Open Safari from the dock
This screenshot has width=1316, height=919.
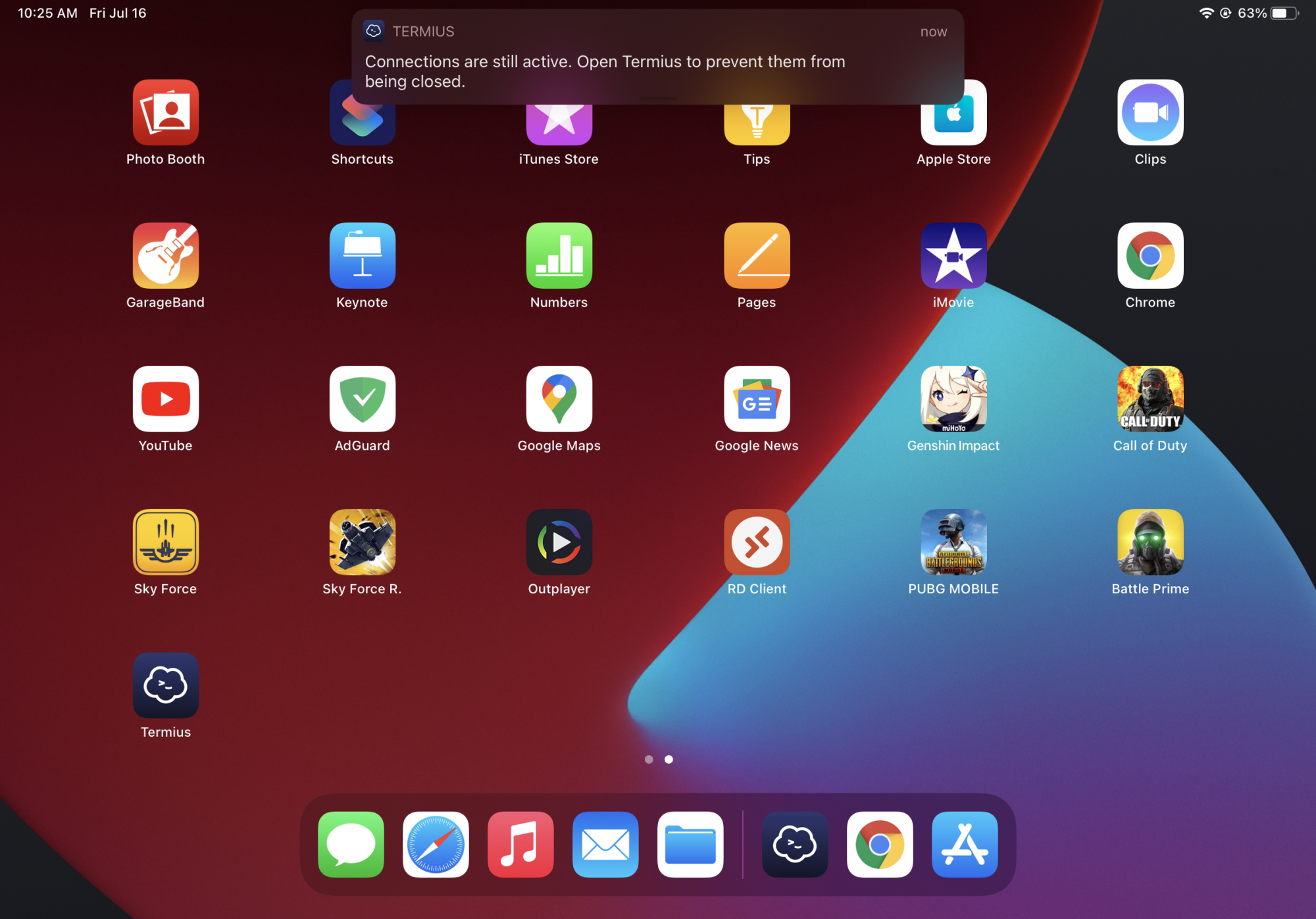pos(436,844)
